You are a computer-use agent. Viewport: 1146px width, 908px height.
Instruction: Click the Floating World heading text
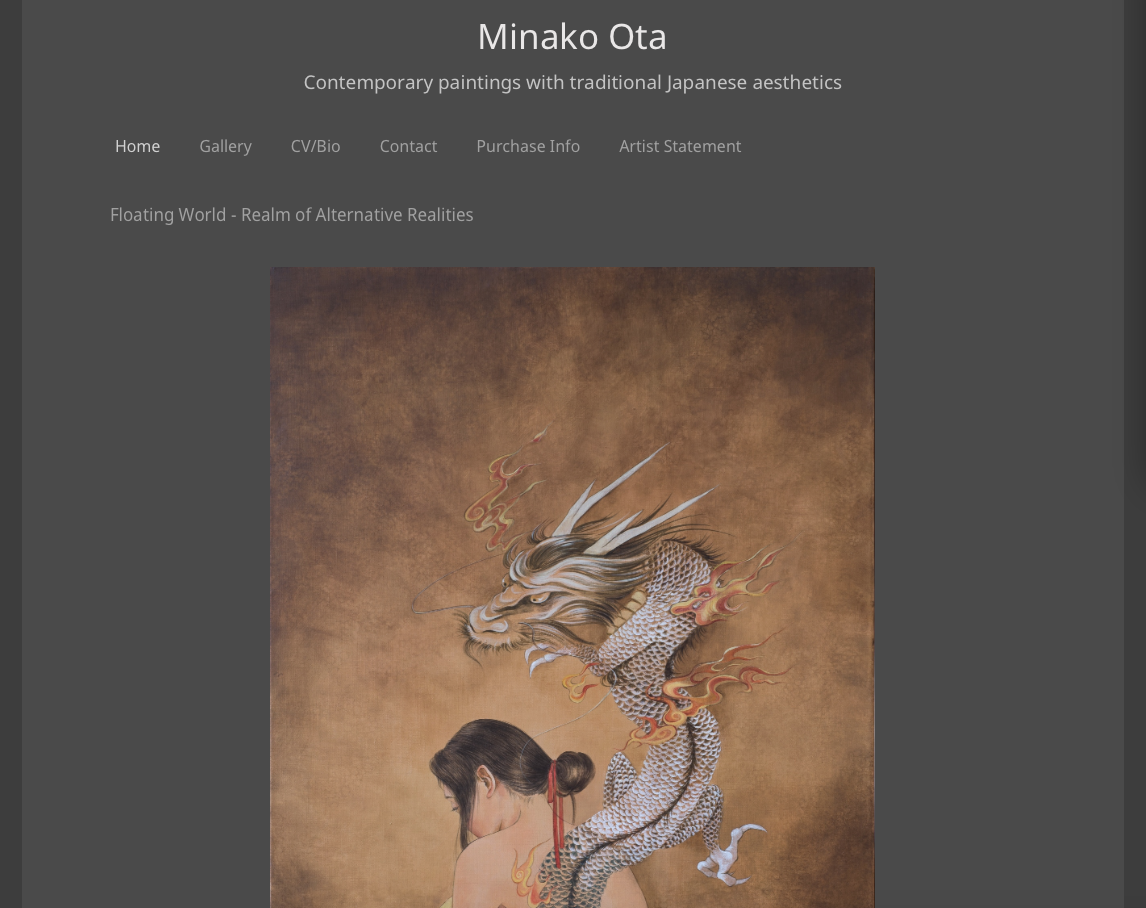(292, 215)
